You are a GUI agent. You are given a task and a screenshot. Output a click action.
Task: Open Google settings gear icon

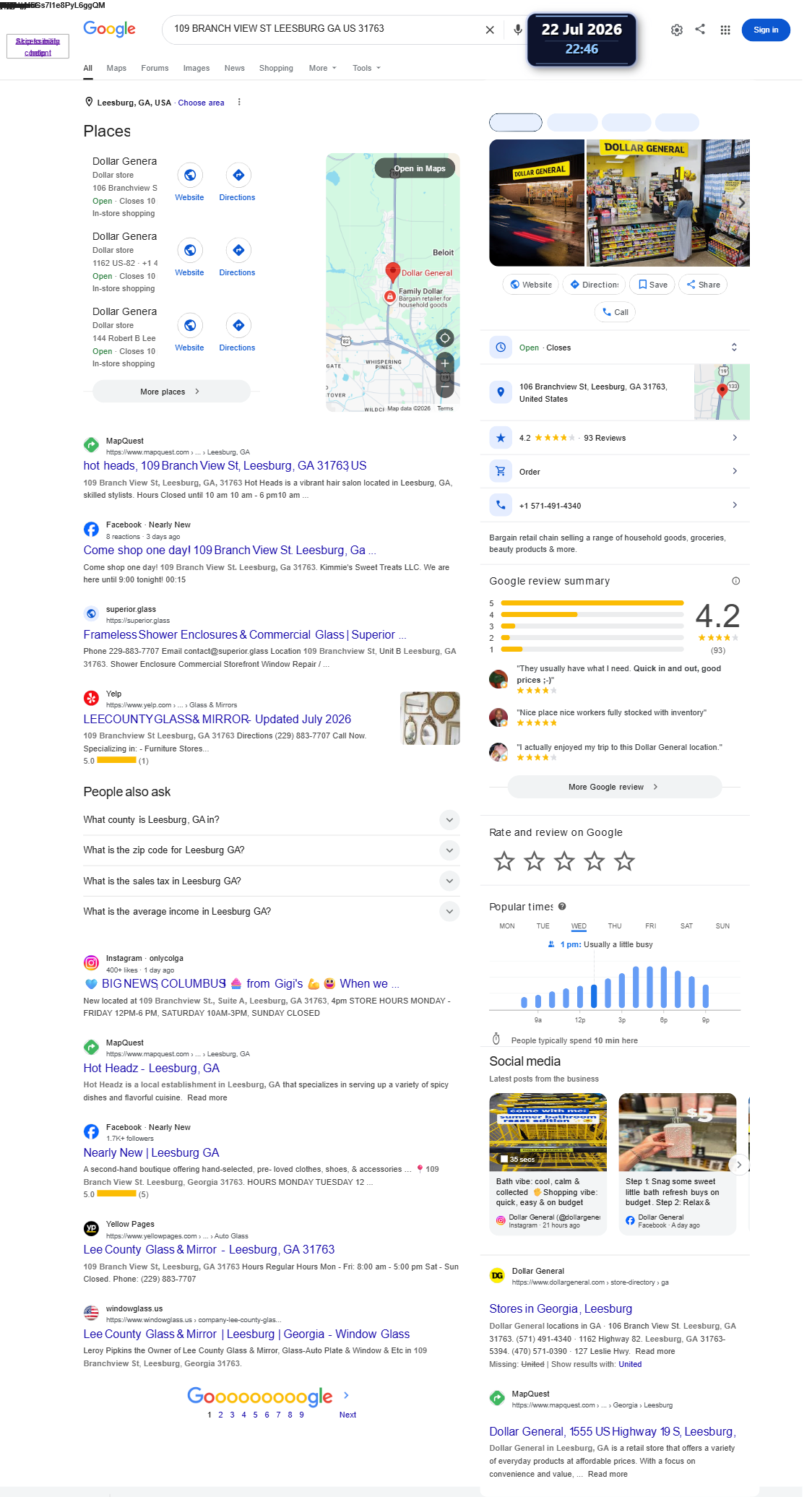(677, 30)
